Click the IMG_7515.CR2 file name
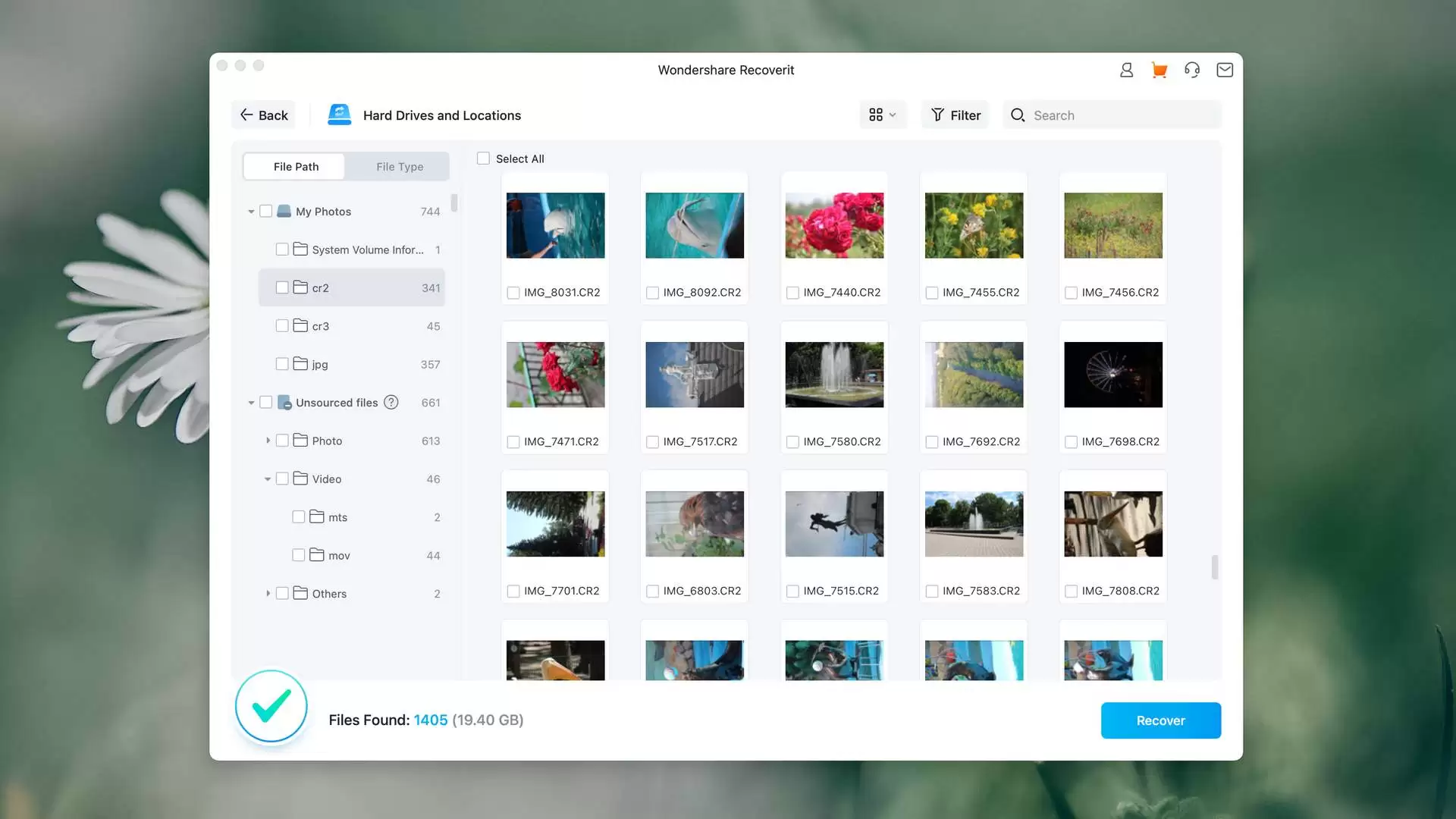Screen dimensions: 1456x819 840,591
